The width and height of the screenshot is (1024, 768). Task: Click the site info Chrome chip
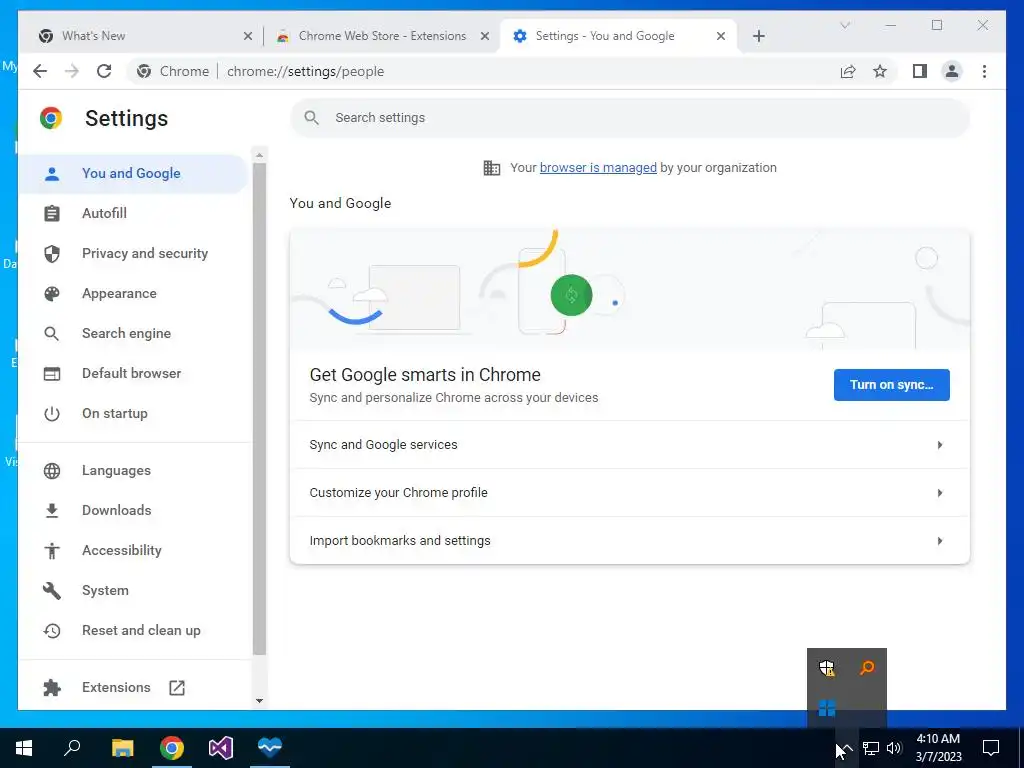[x=172, y=71]
